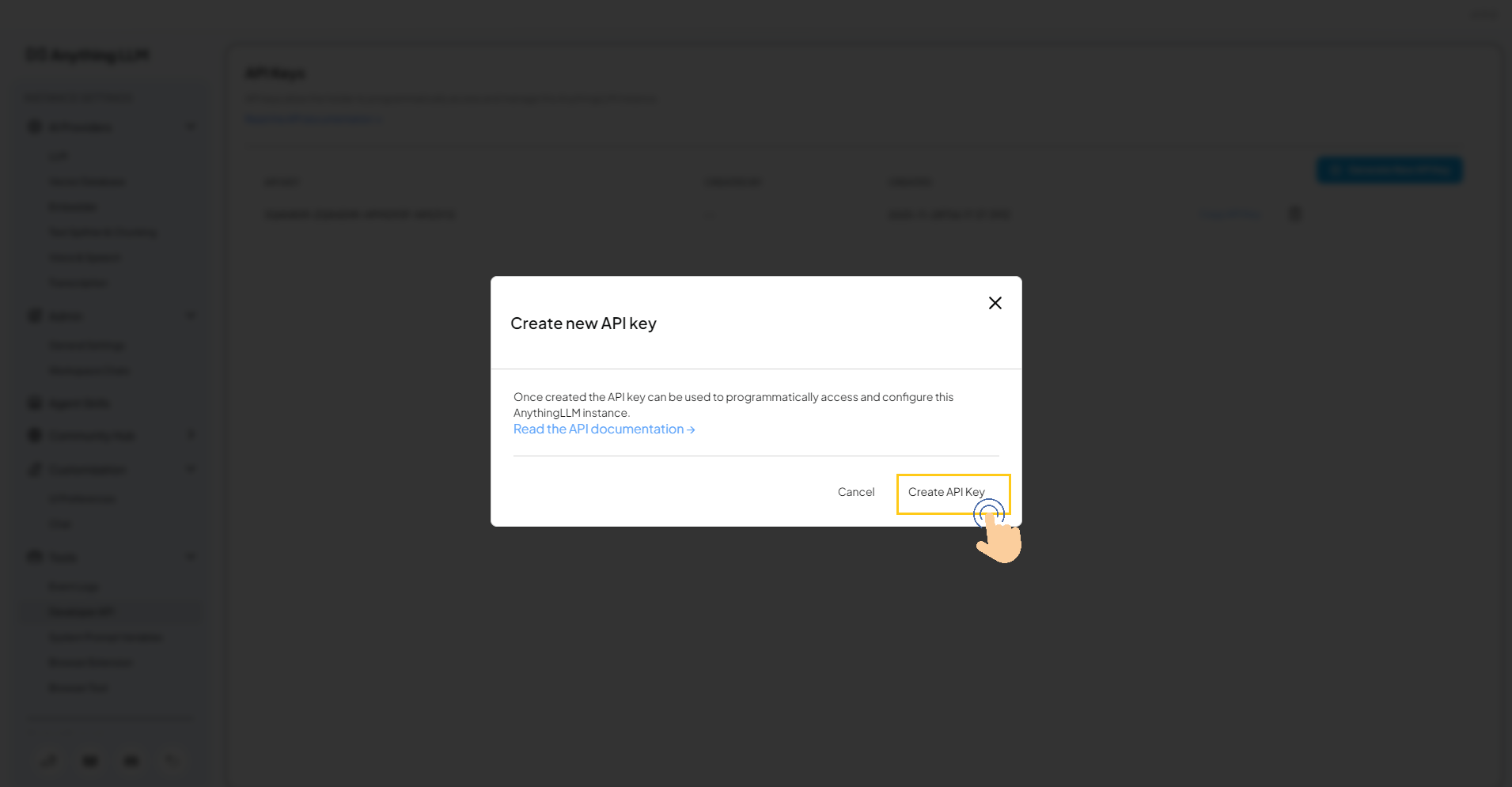The image size is (1512, 787).
Task: Collapse the Customization section
Action: point(191,468)
